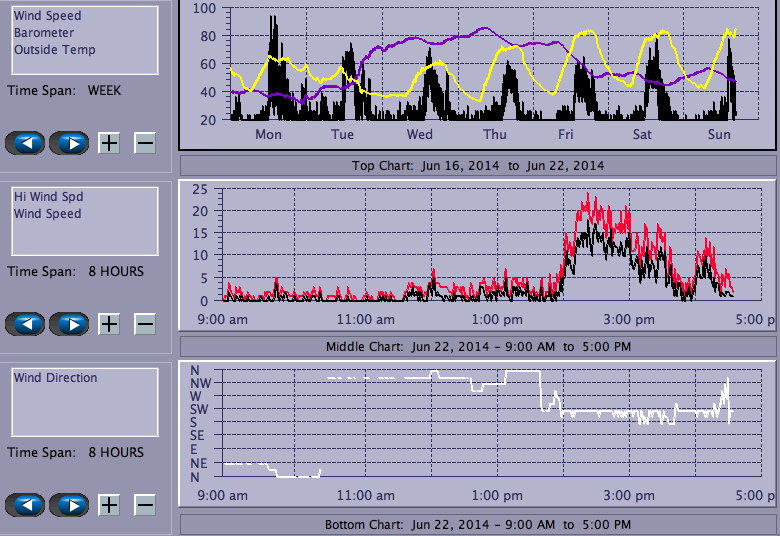Select Hi Wind Spd in the middle list

click(x=48, y=197)
